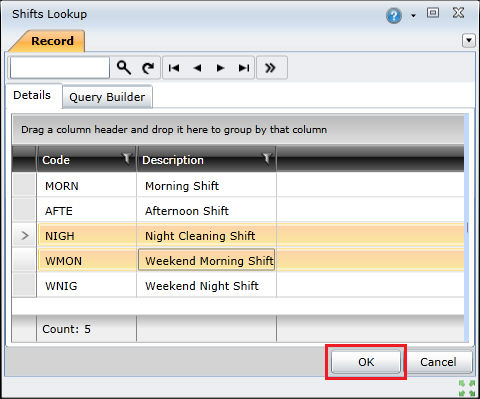This screenshot has width=480, height=399.
Task: Click the row selector for WNIG row
Action: tap(24, 285)
